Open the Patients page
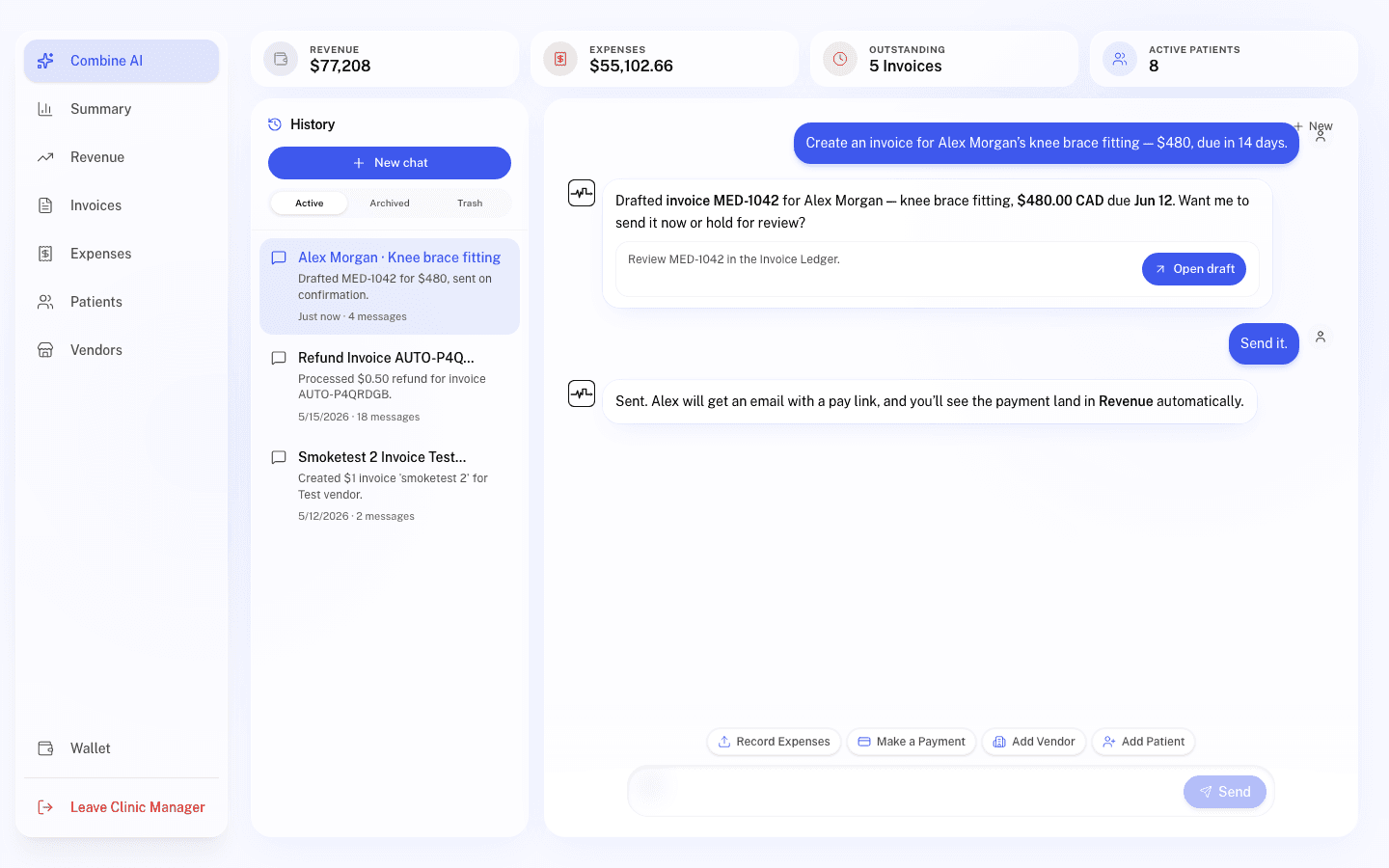Screen dimensions: 1389x868 tap(122, 302)
